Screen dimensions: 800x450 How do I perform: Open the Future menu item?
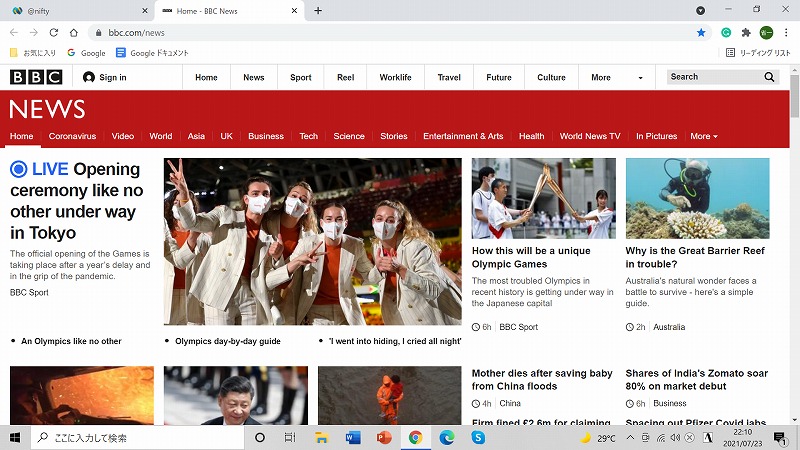pyautogui.click(x=499, y=78)
